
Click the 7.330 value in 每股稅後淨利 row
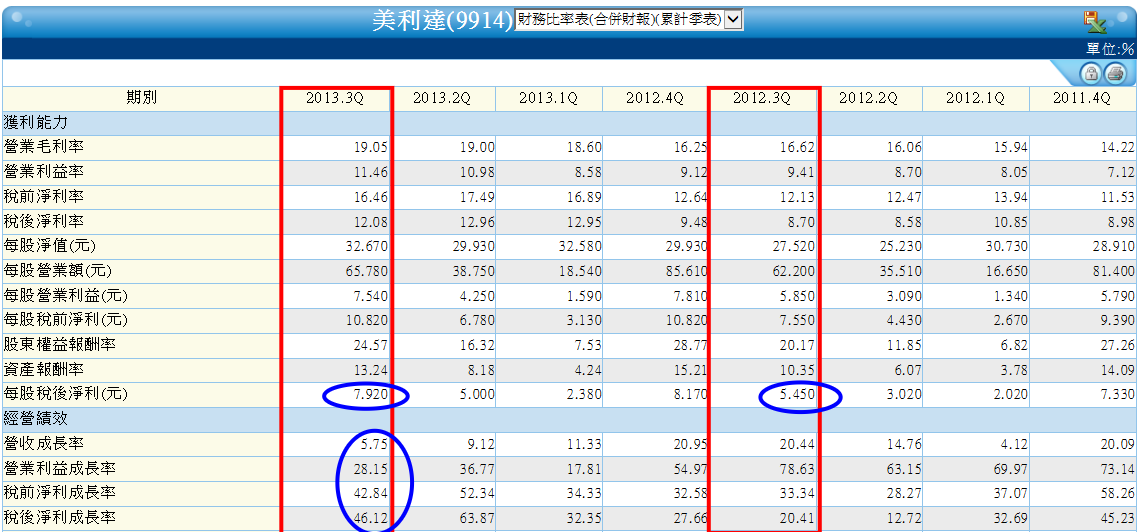[1117, 395]
